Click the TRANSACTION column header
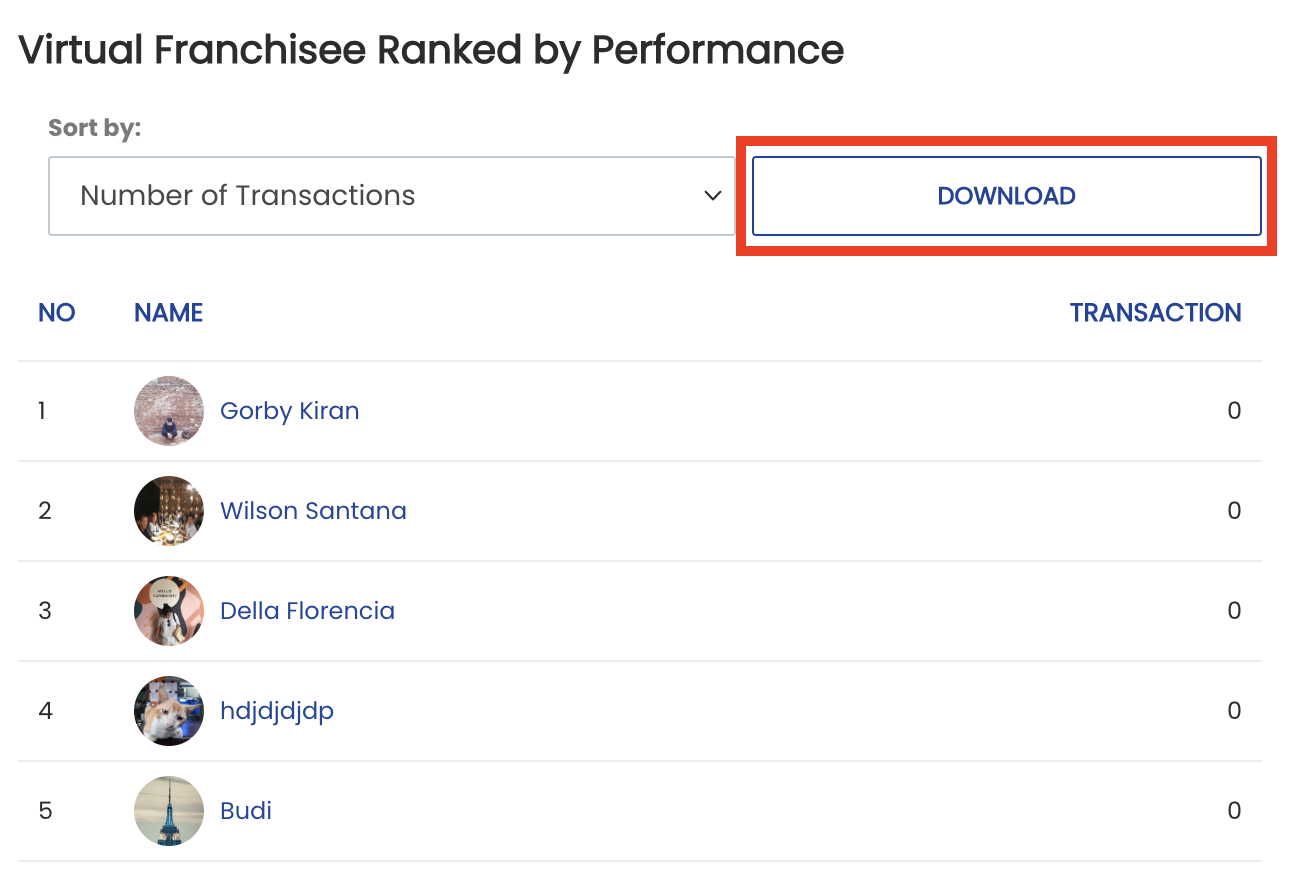The image size is (1292, 892). (x=1156, y=313)
